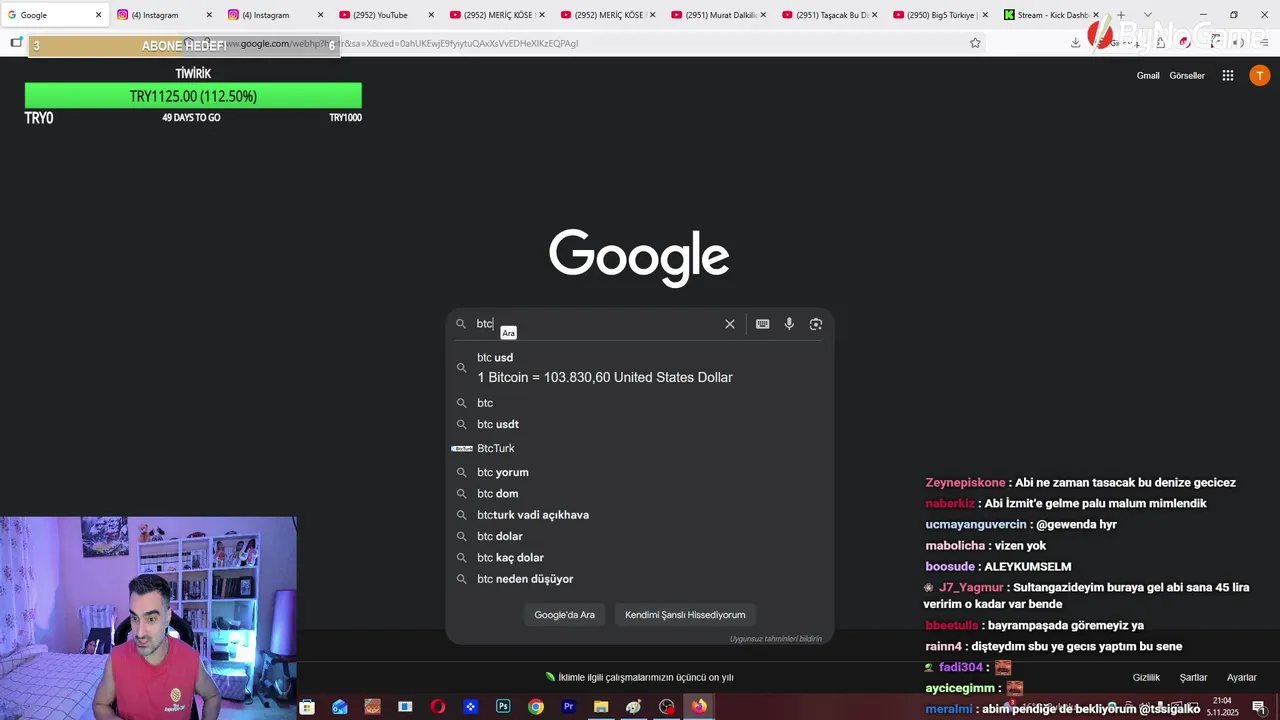Select the 'btc usdt' suggestion
The image size is (1280, 720).
[639, 424]
